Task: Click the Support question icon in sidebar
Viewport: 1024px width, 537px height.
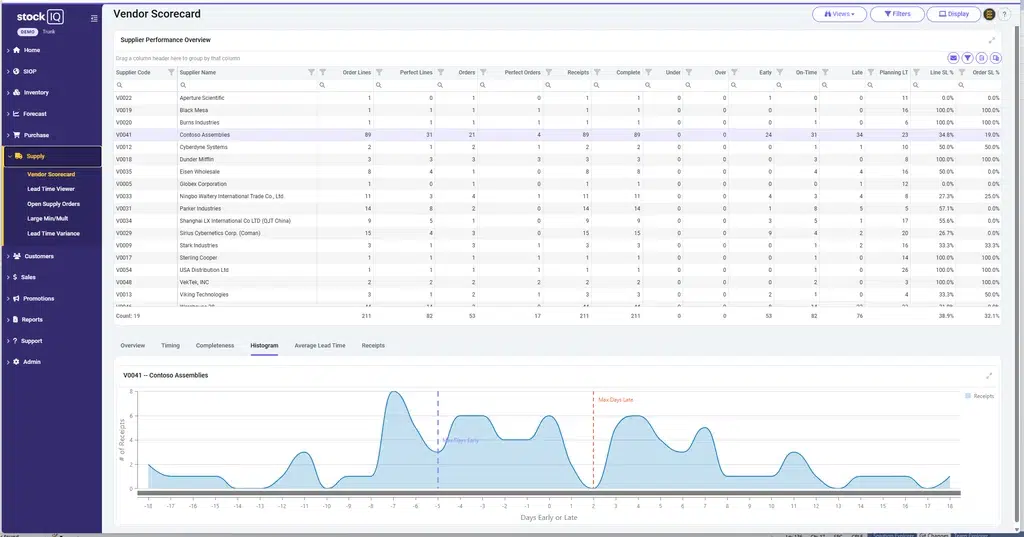Action: point(16,340)
